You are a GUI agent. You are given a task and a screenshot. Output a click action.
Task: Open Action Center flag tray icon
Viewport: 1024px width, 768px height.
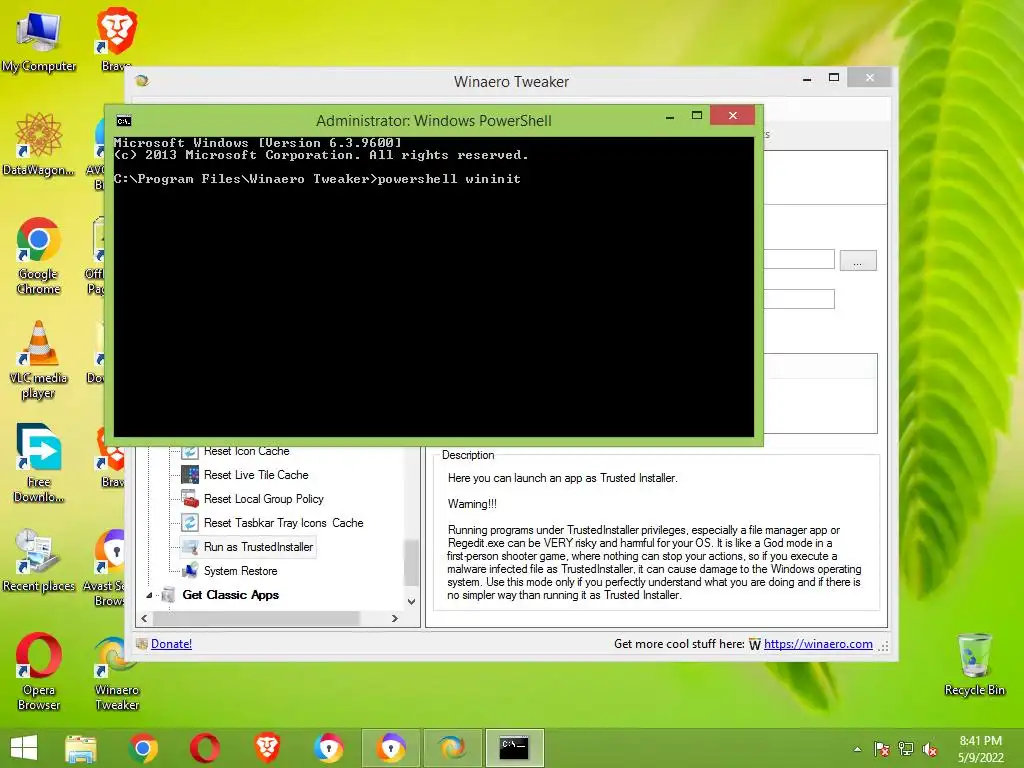882,749
